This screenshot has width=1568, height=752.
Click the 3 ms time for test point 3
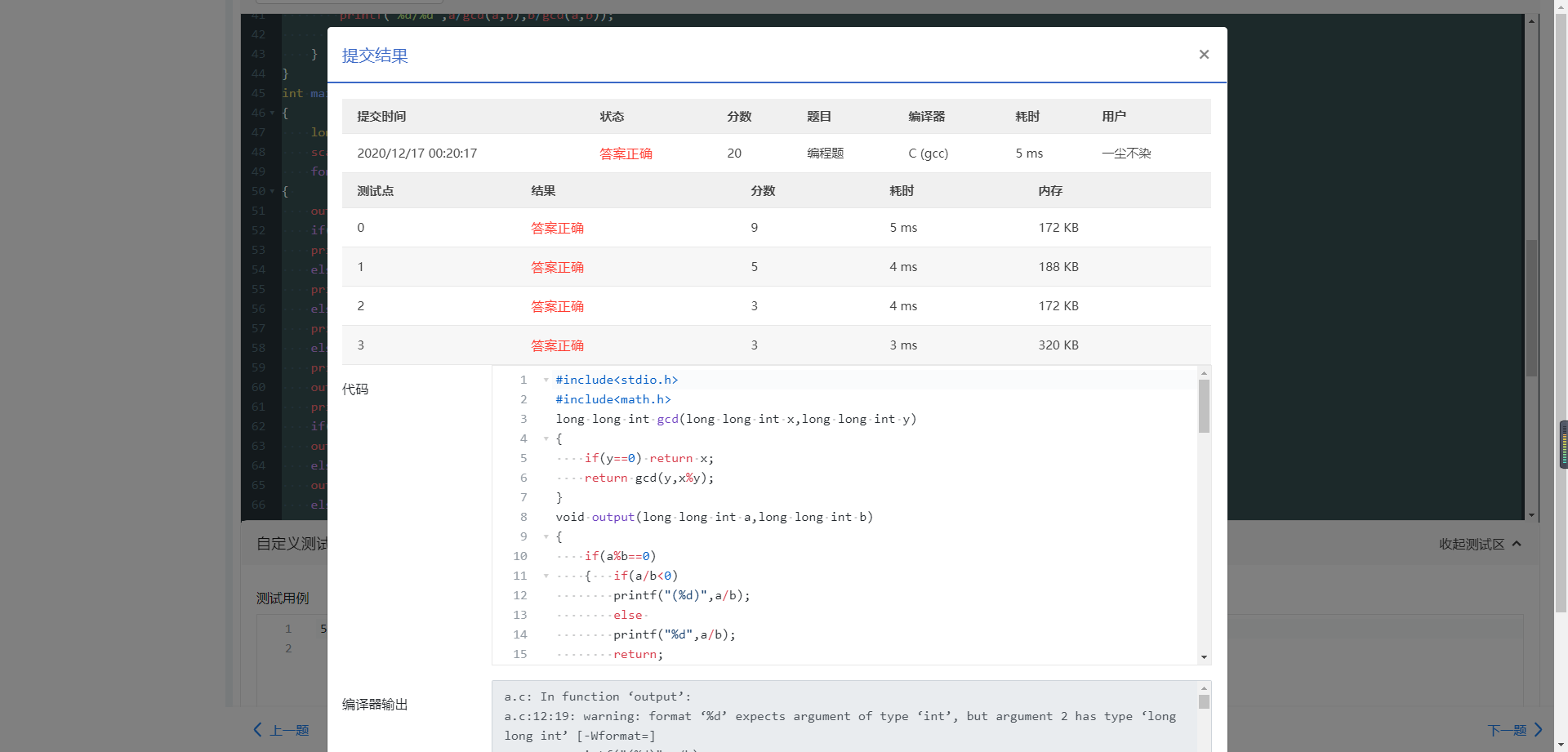pyautogui.click(x=903, y=345)
